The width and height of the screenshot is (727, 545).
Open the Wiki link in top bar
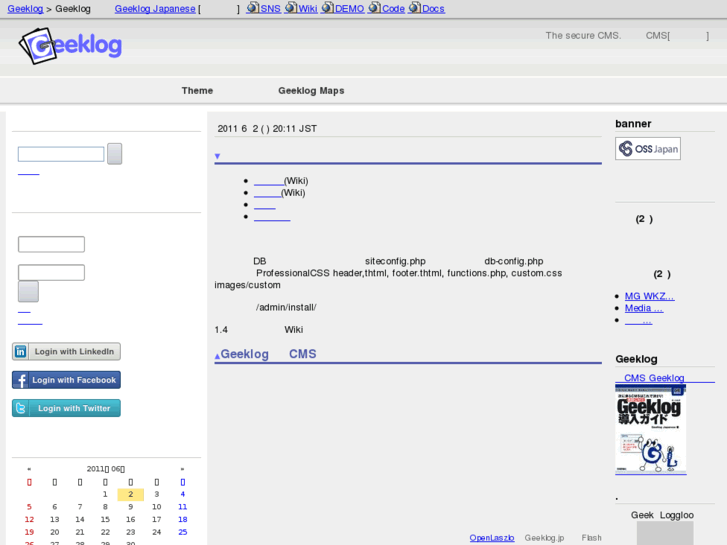coord(308,9)
